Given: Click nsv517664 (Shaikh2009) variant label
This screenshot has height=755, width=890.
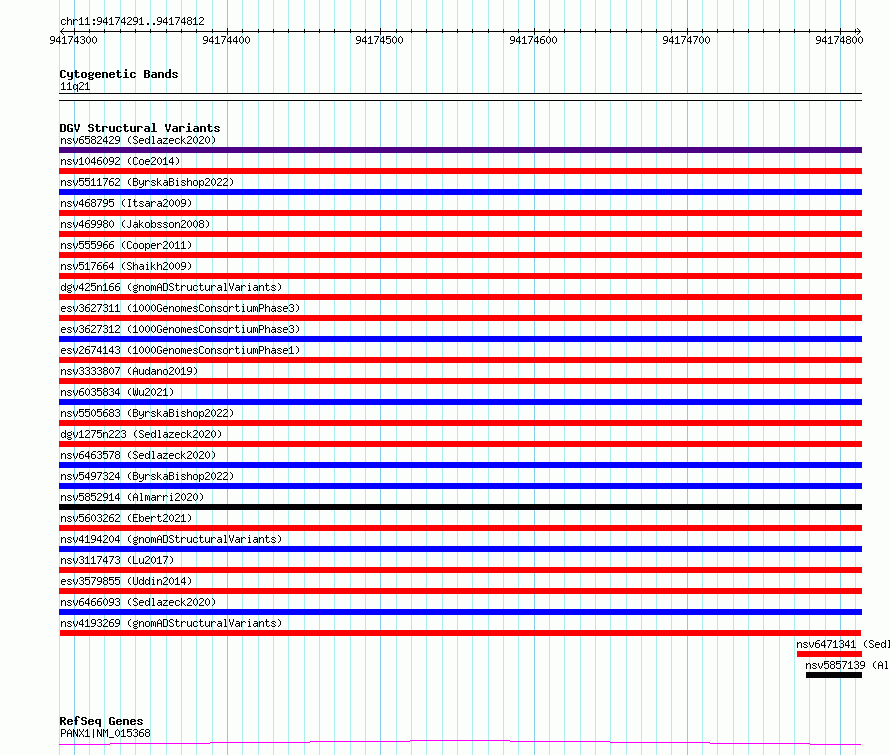Looking at the screenshot, I should click(x=126, y=266).
